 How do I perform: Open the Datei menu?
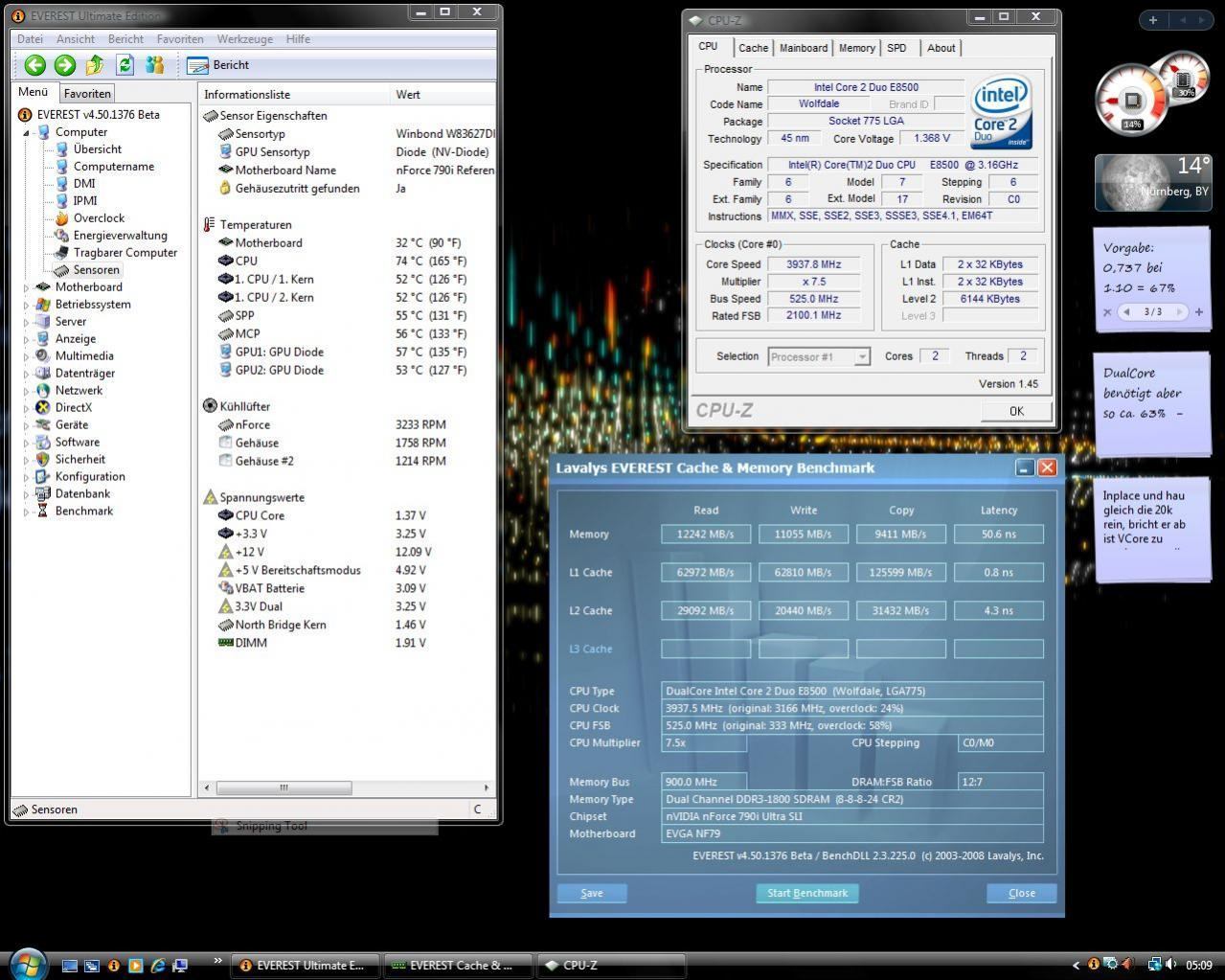pyautogui.click(x=30, y=39)
